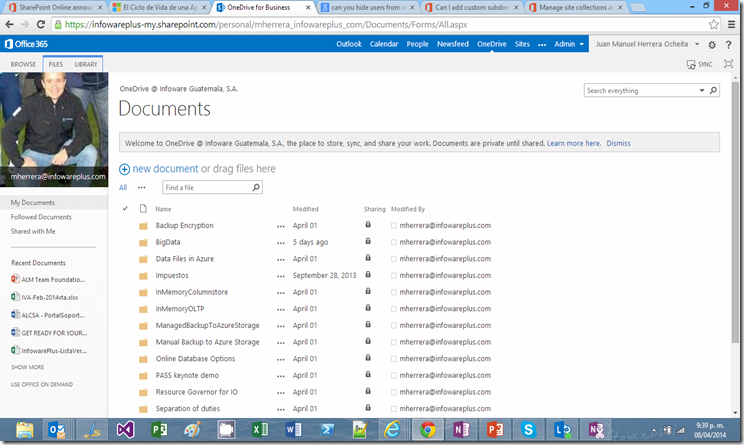Switch to the BROWSE ribbon tab

coord(23,64)
